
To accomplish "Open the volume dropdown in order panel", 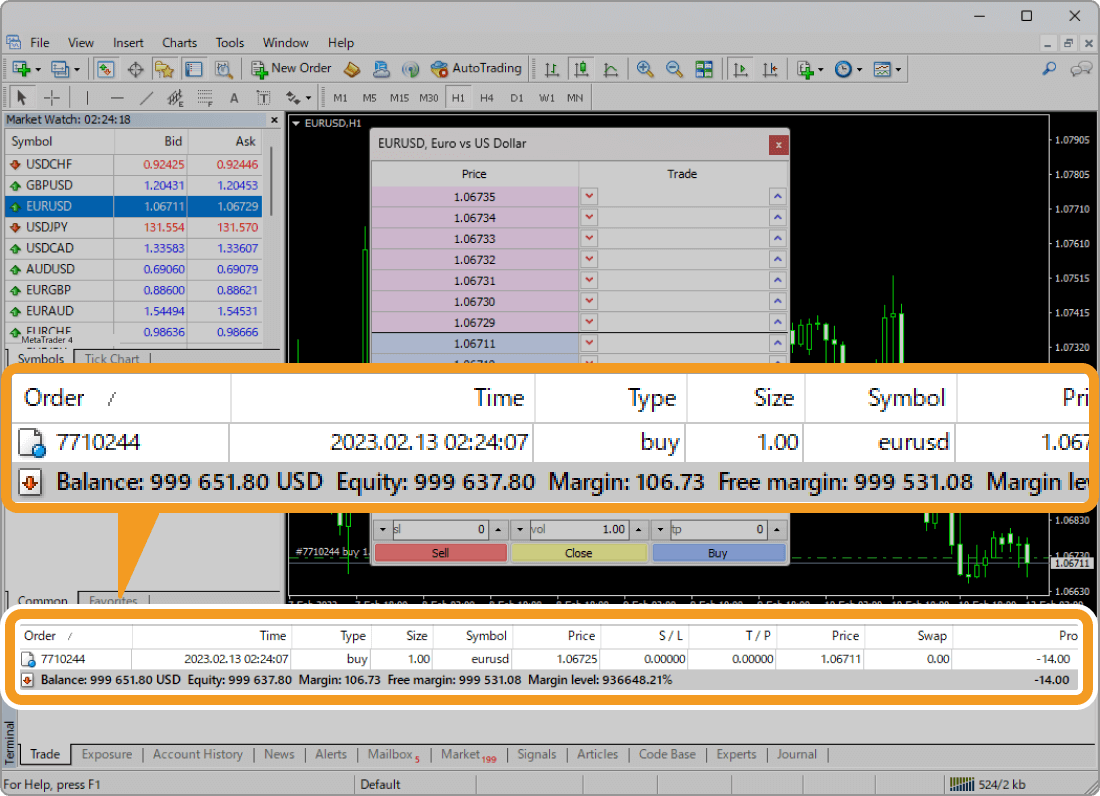I will click(x=520, y=529).
